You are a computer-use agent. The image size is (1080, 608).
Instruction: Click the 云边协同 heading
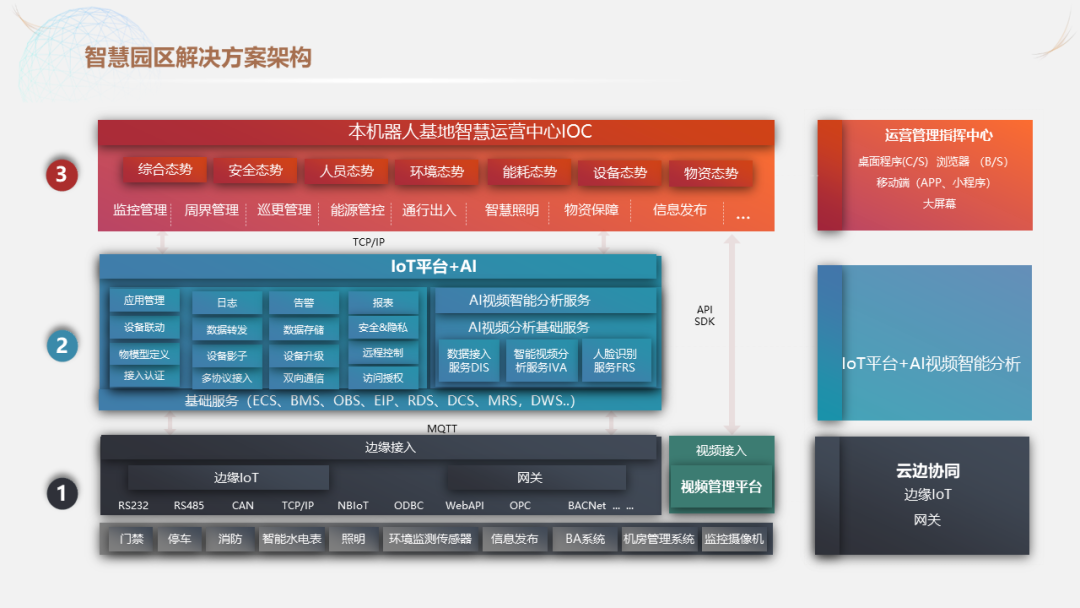point(928,471)
